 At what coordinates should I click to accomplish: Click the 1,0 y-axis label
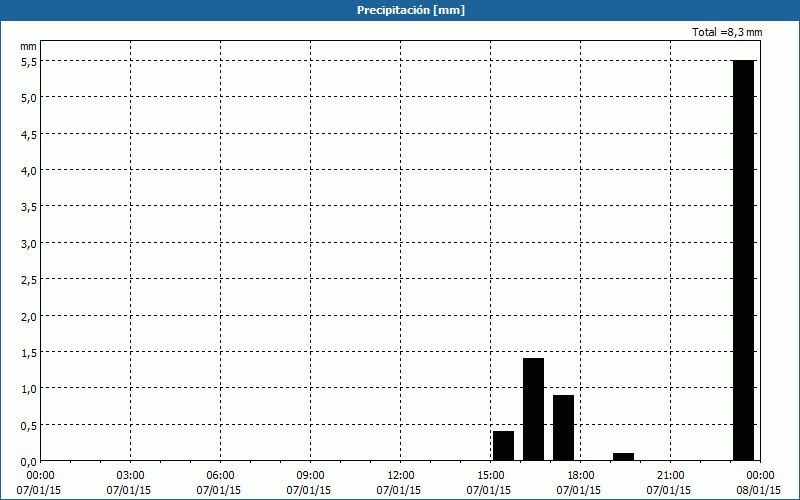pyautogui.click(x=29, y=389)
